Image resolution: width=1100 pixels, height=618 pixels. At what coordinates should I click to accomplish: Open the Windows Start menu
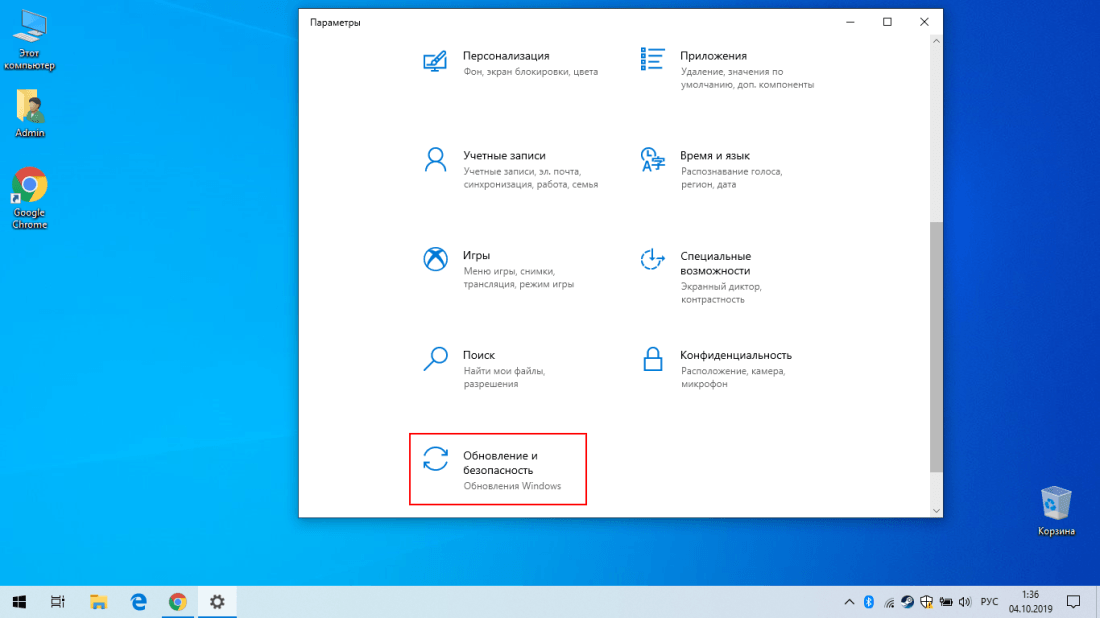tap(19, 602)
